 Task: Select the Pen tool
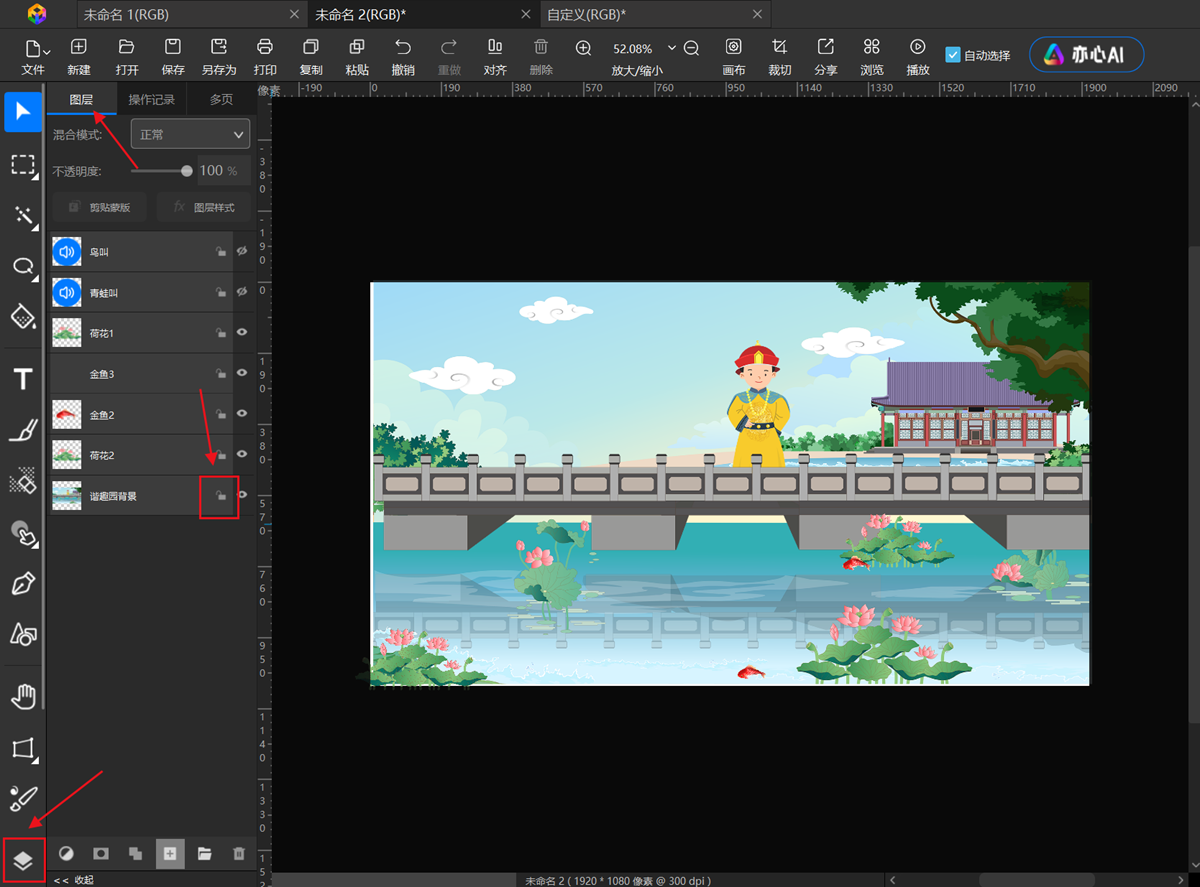[23, 584]
